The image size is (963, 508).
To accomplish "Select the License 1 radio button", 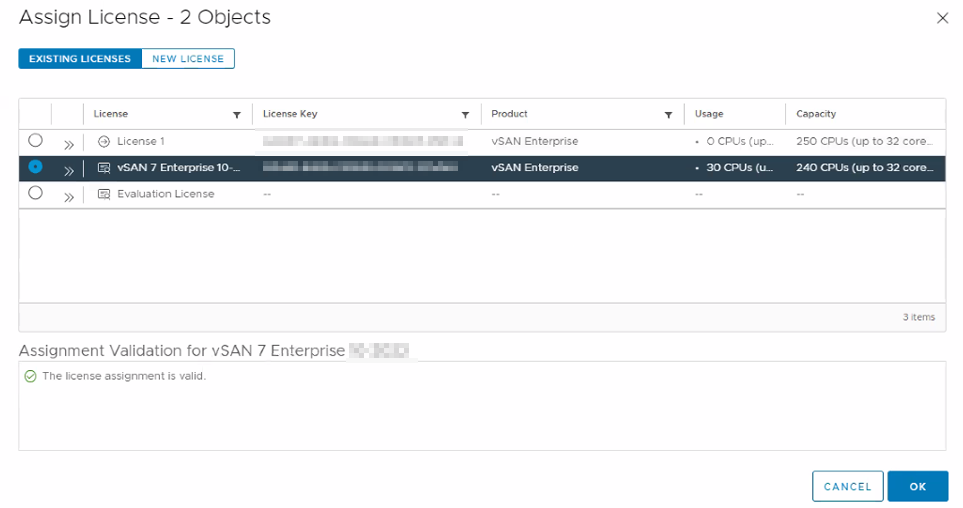I will tap(36, 141).
